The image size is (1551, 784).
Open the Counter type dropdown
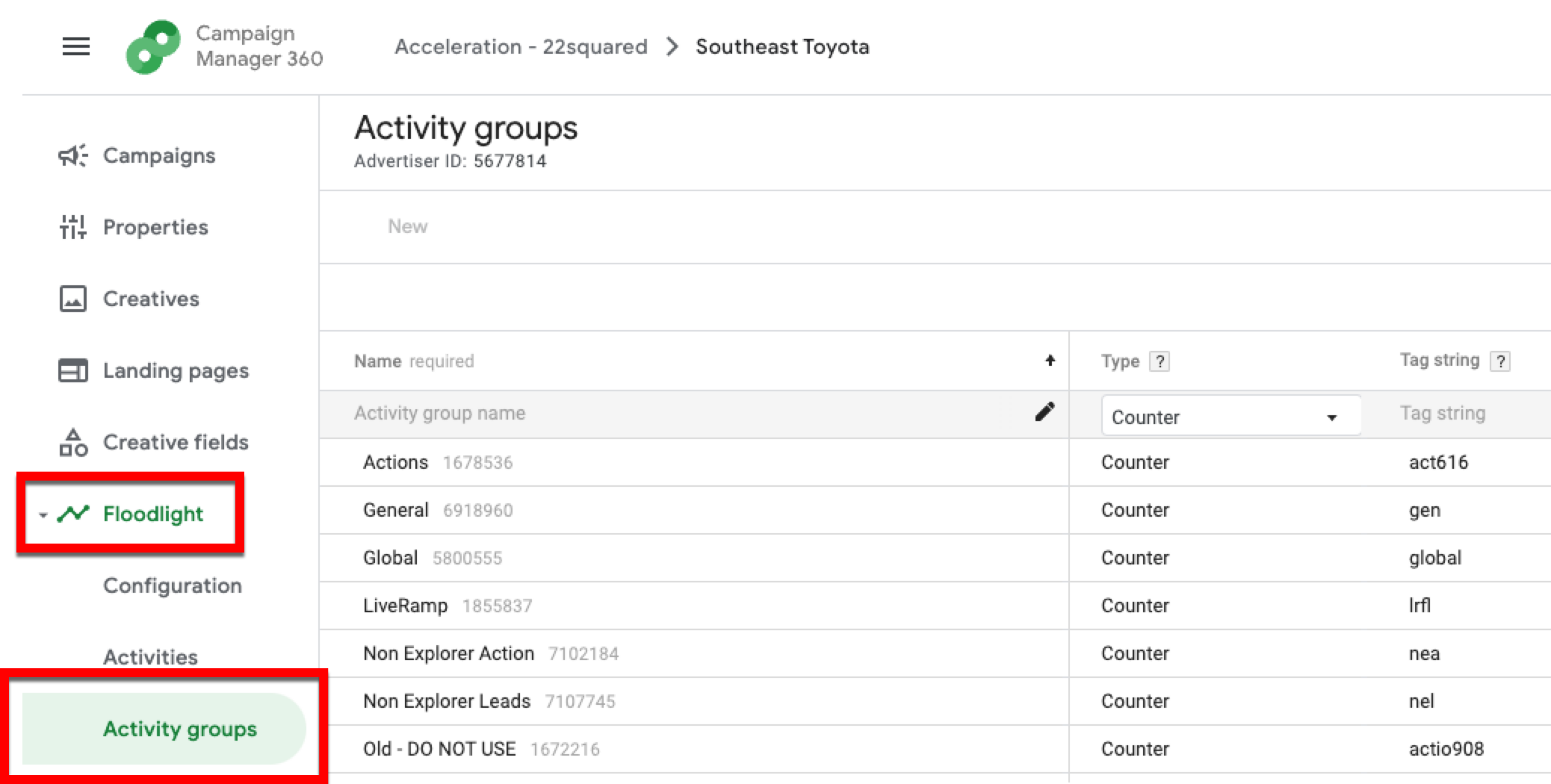pyautogui.click(x=1230, y=416)
